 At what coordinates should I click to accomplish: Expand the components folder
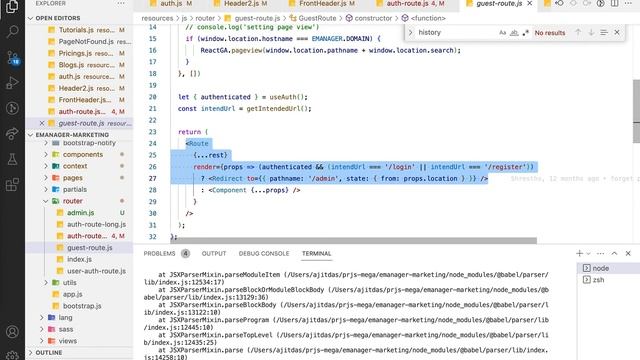[x=46, y=154]
